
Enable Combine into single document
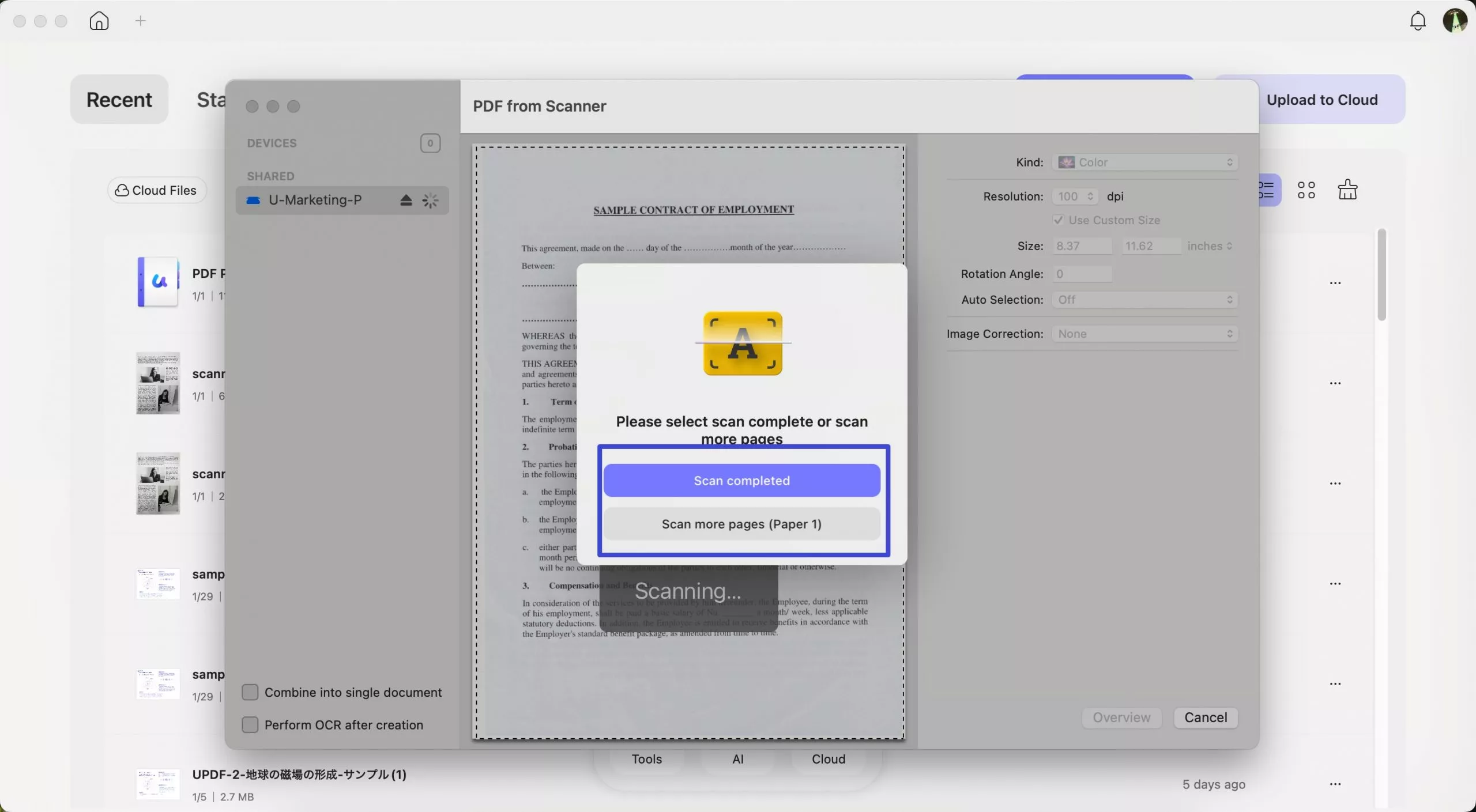[250, 692]
